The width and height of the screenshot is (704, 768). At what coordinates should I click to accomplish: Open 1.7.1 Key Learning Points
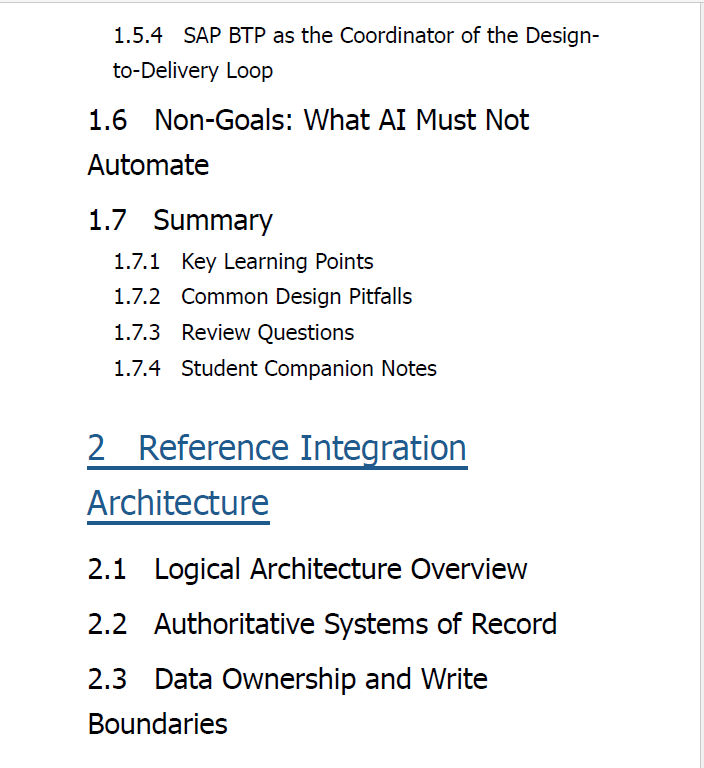[x=243, y=262]
